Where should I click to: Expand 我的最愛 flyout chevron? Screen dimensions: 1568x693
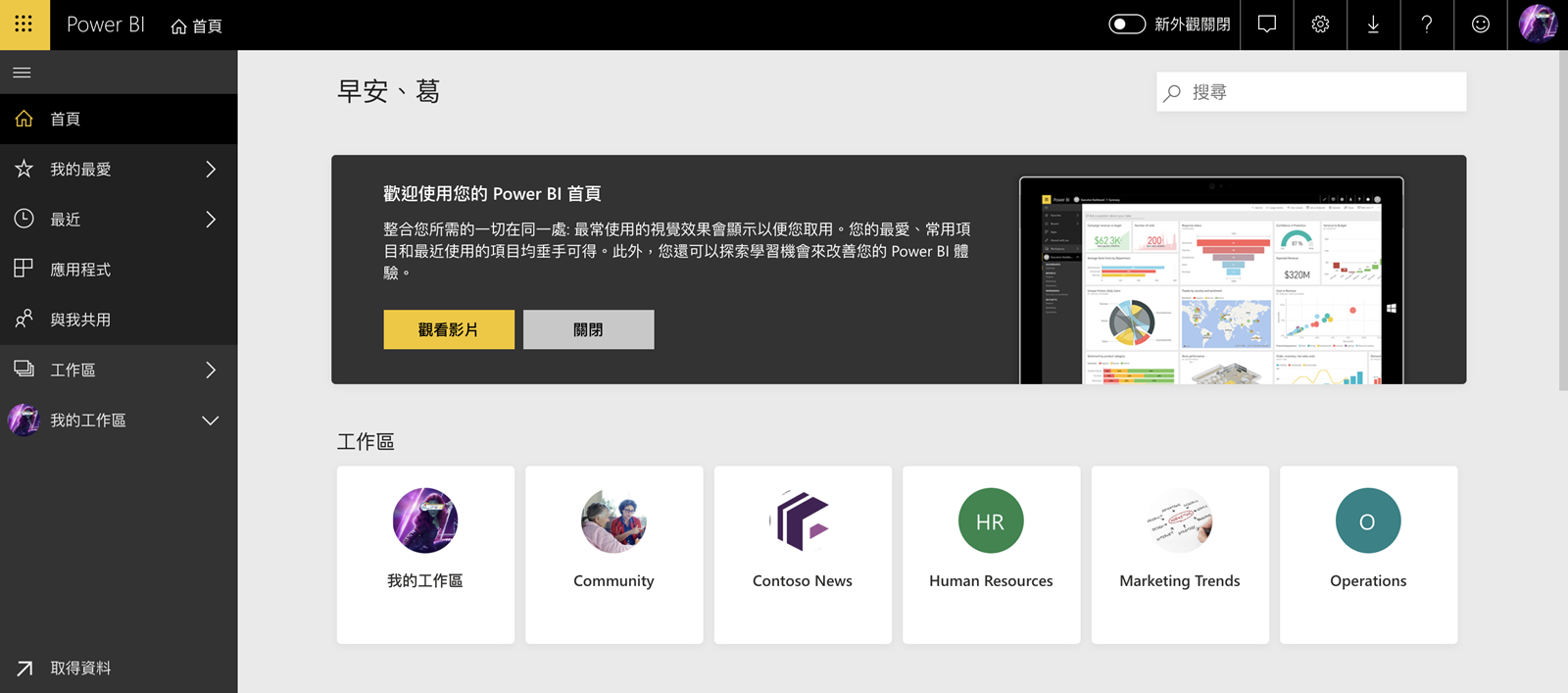pyautogui.click(x=211, y=170)
